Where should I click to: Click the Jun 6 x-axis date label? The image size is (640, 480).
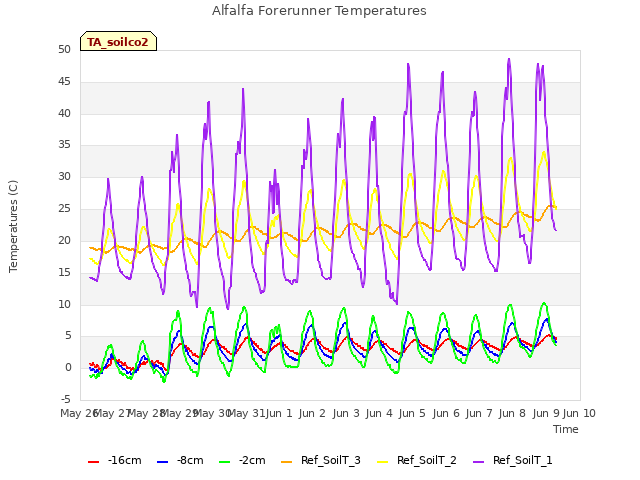pyautogui.click(x=446, y=413)
